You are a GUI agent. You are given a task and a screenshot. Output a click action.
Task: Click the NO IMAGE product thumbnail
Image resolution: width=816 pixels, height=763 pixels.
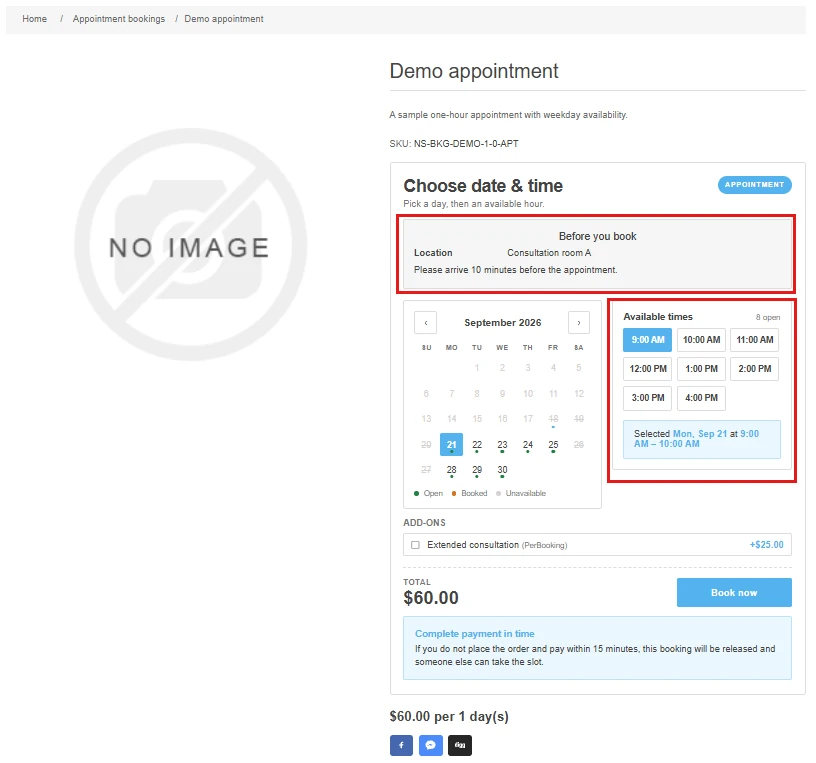point(190,245)
